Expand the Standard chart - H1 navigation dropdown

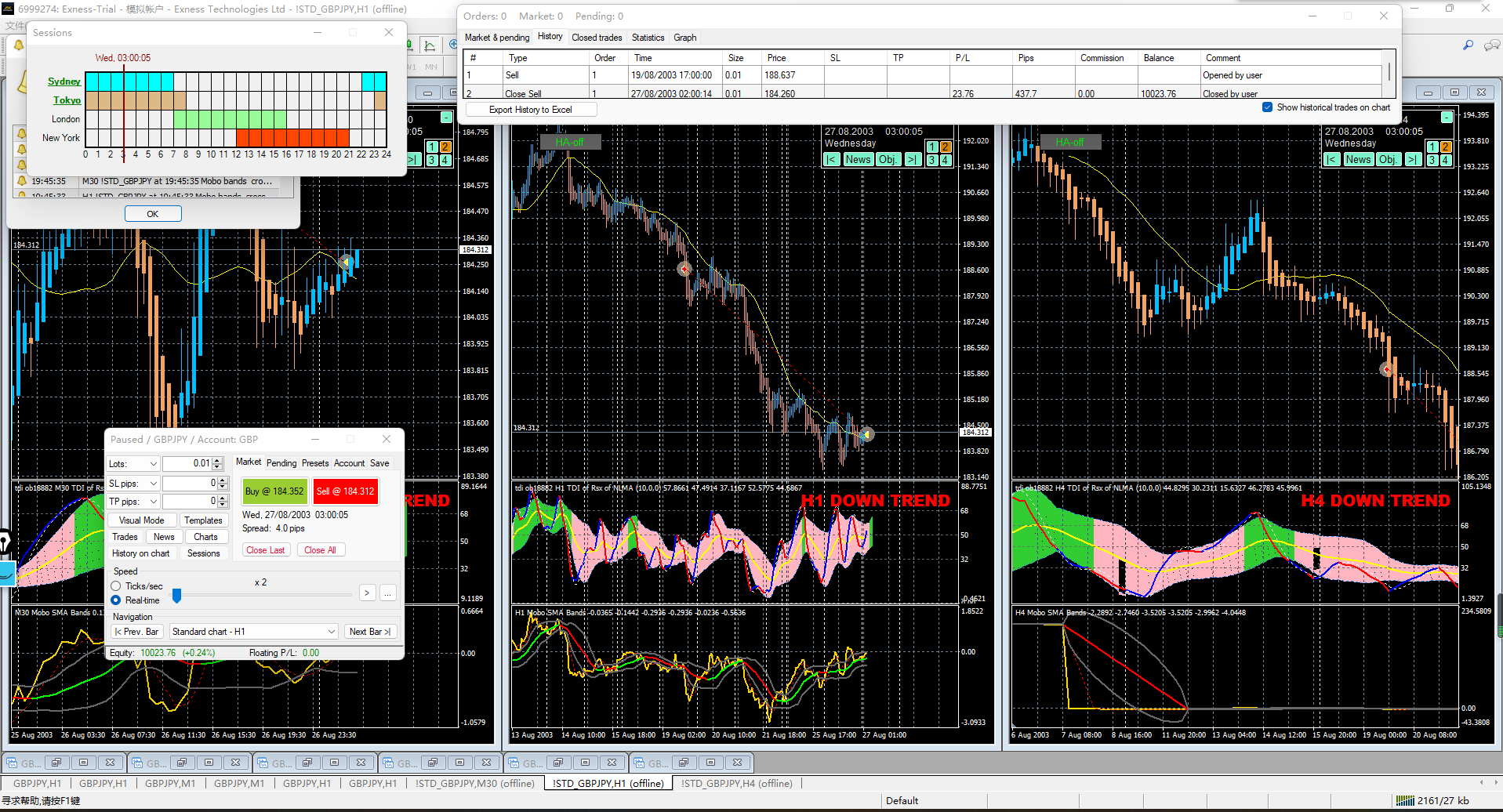254,632
